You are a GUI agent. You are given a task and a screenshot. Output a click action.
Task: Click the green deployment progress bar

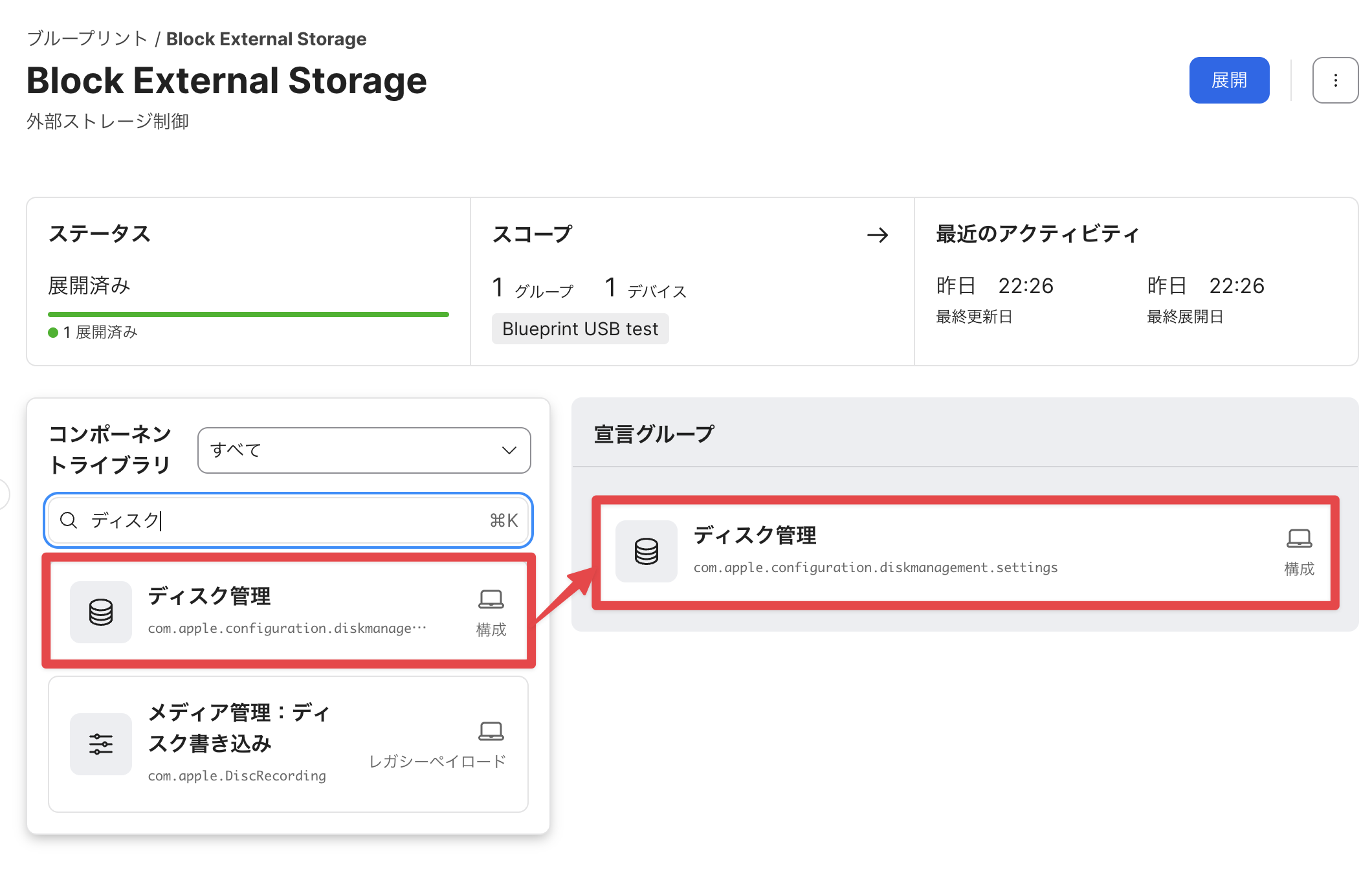tap(248, 315)
